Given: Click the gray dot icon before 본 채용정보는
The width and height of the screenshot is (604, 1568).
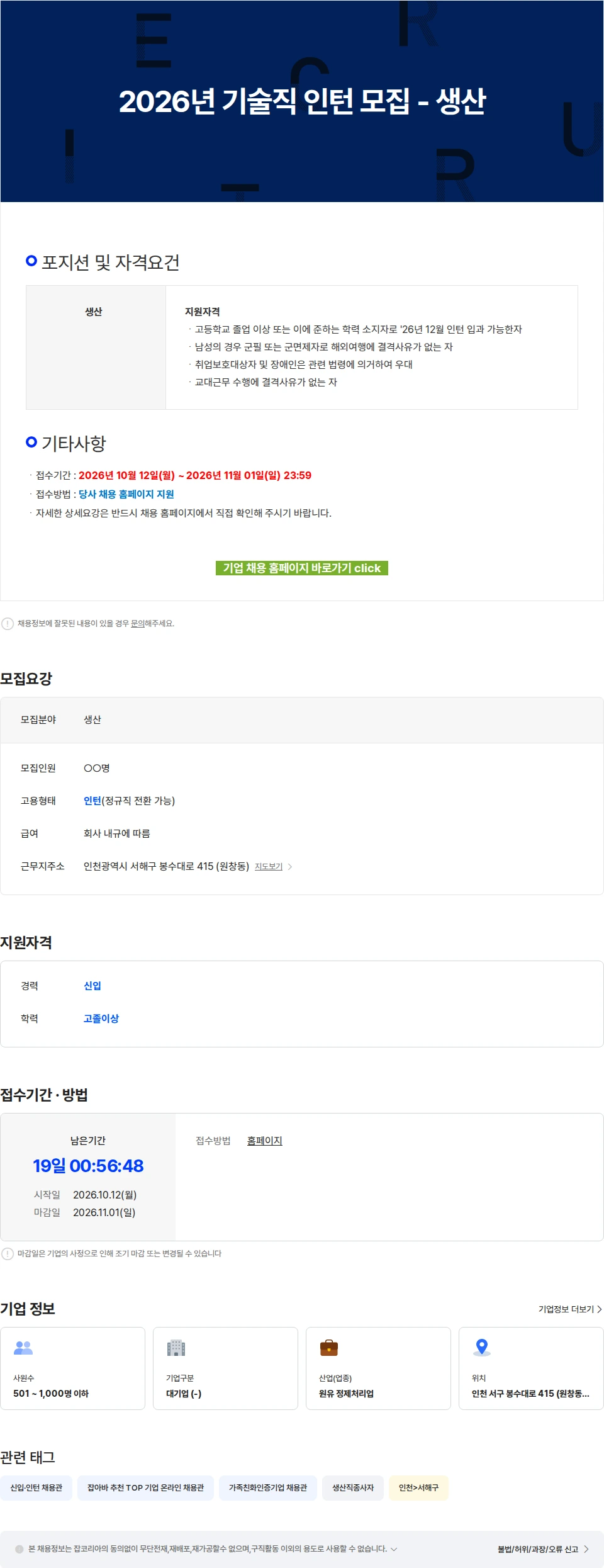Looking at the screenshot, I should (20, 1549).
